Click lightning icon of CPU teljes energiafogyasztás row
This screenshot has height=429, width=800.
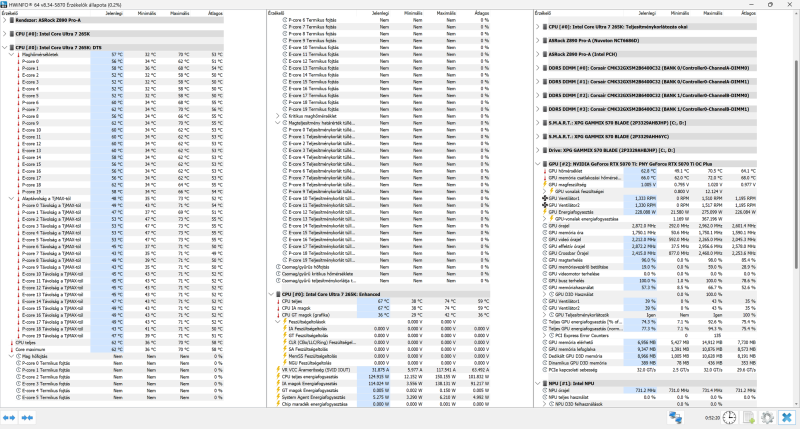click(x=279, y=377)
